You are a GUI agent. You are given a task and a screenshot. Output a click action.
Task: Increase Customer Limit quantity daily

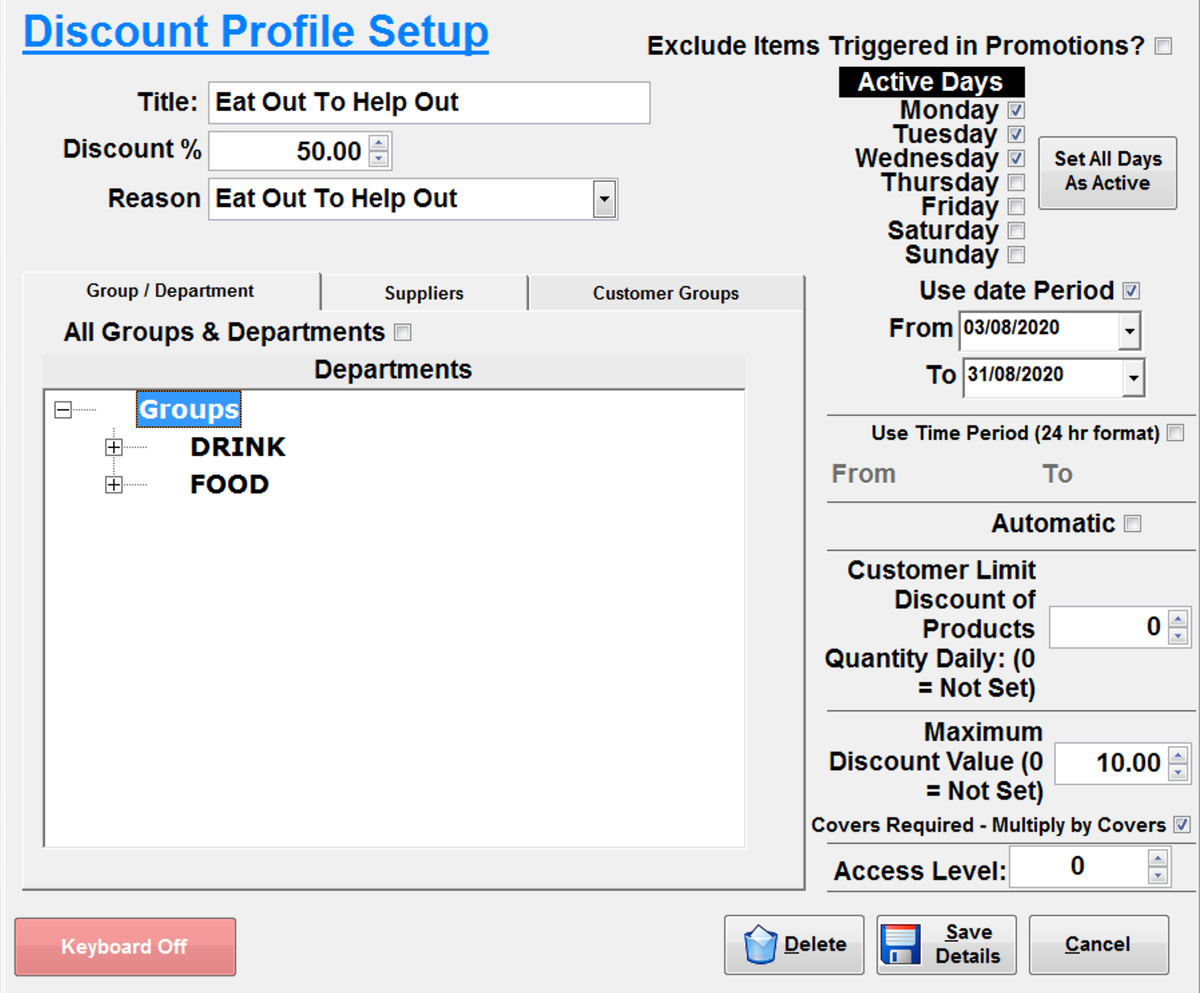click(x=1178, y=620)
